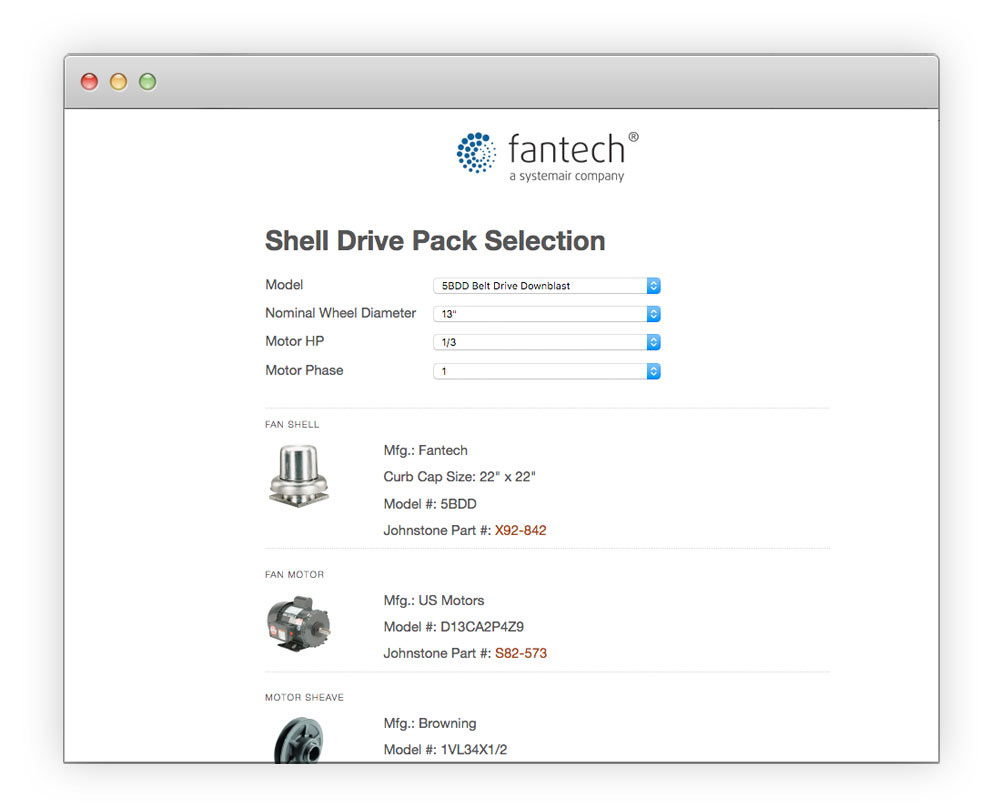
Task: Open Johnstone part link X92-842
Action: pyautogui.click(x=520, y=531)
